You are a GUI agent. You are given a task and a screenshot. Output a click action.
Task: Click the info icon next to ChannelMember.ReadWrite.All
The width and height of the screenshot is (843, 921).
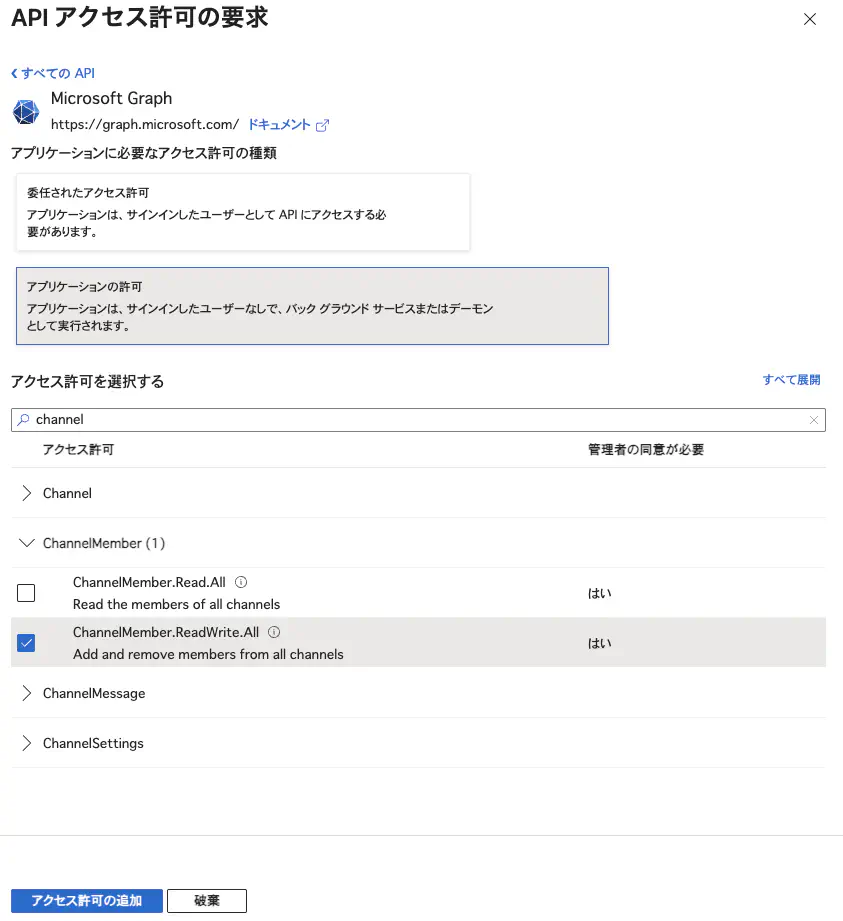(x=274, y=632)
